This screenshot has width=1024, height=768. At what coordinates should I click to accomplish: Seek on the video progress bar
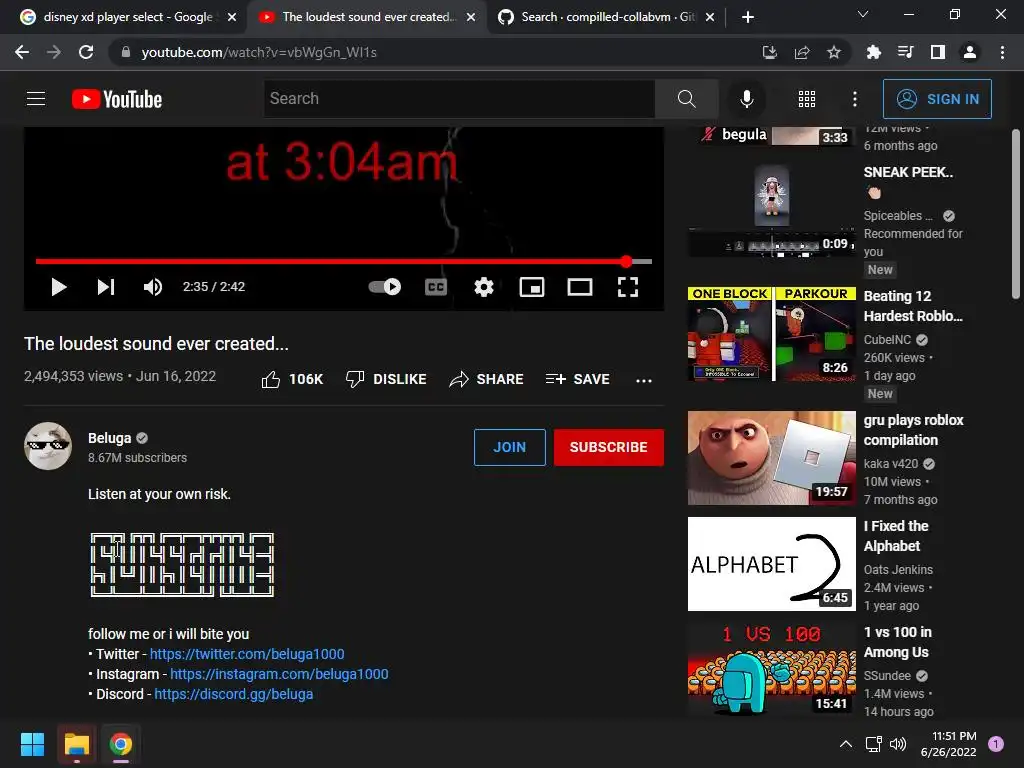[344, 261]
